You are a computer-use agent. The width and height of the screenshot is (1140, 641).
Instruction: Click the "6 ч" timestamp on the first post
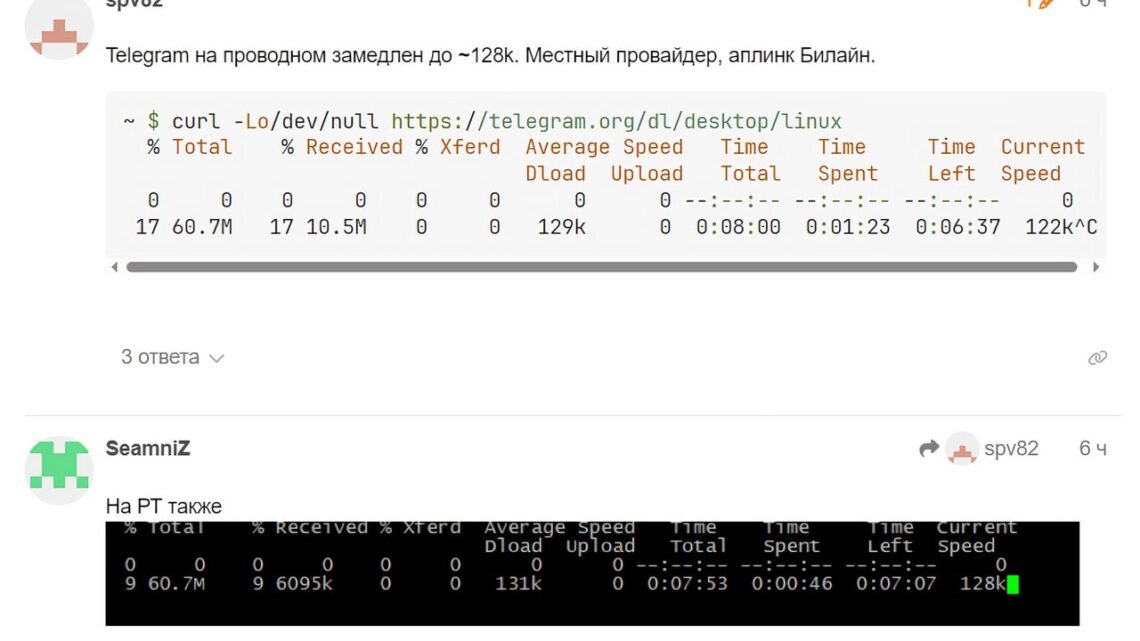pyautogui.click(x=1092, y=4)
